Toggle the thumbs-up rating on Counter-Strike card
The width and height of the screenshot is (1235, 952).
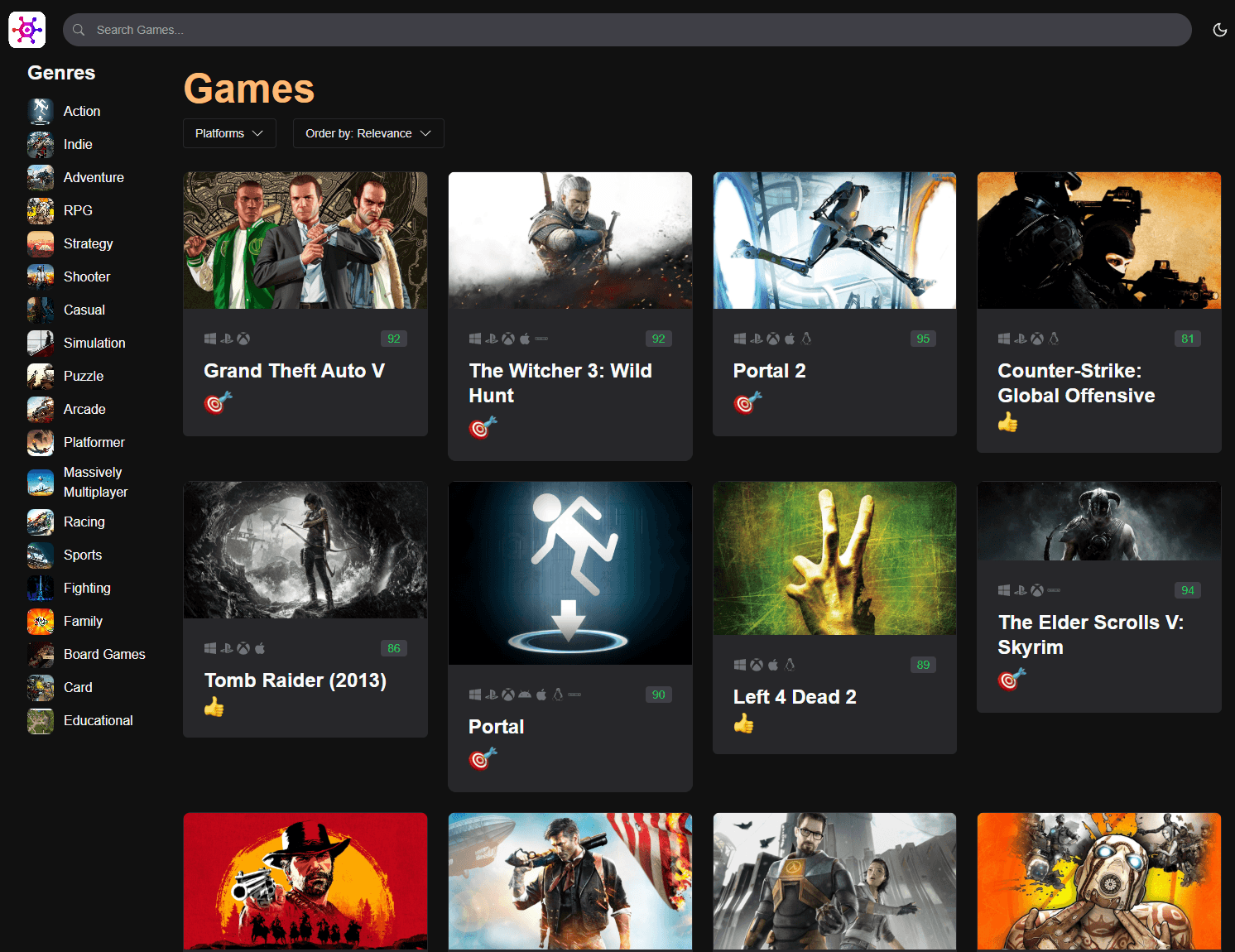(x=1008, y=422)
